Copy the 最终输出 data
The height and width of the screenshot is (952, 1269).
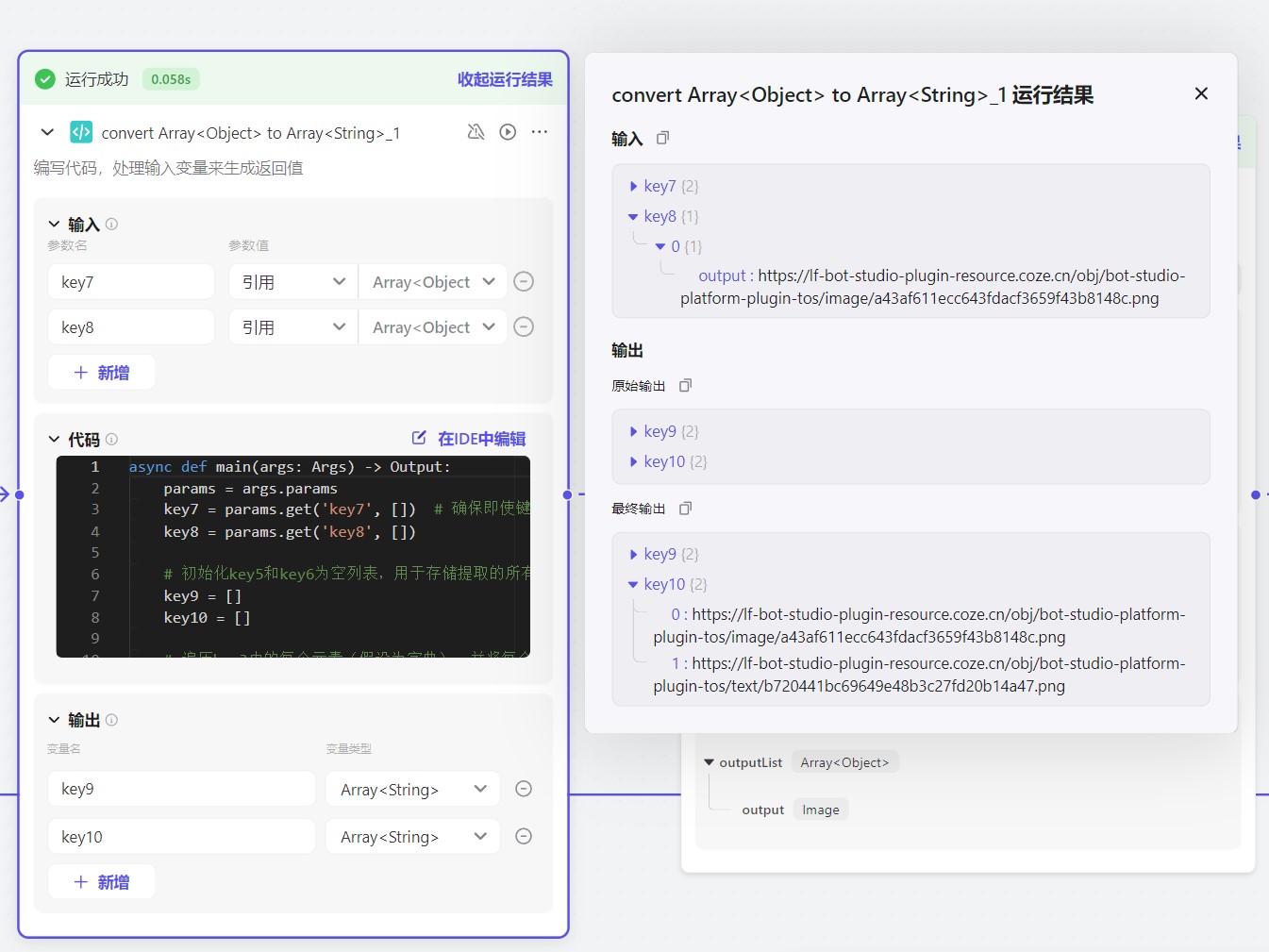pos(685,508)
